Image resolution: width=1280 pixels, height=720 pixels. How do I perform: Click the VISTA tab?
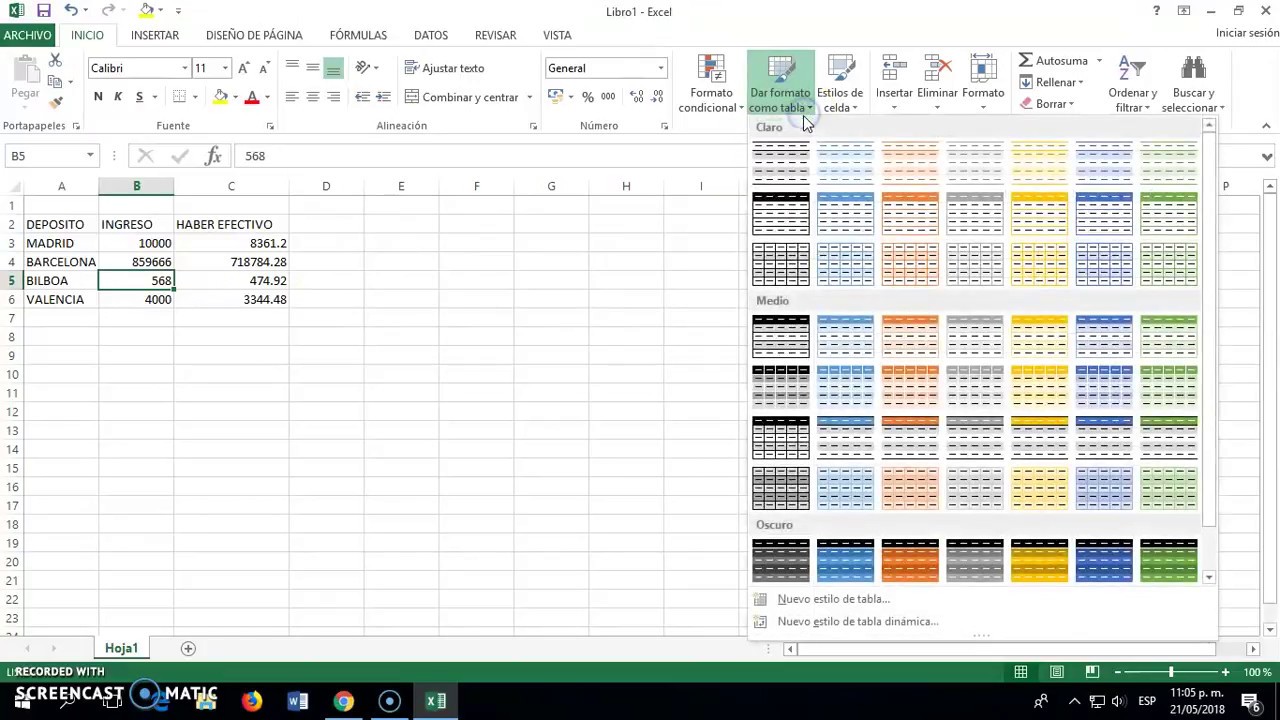coord(557,35)
